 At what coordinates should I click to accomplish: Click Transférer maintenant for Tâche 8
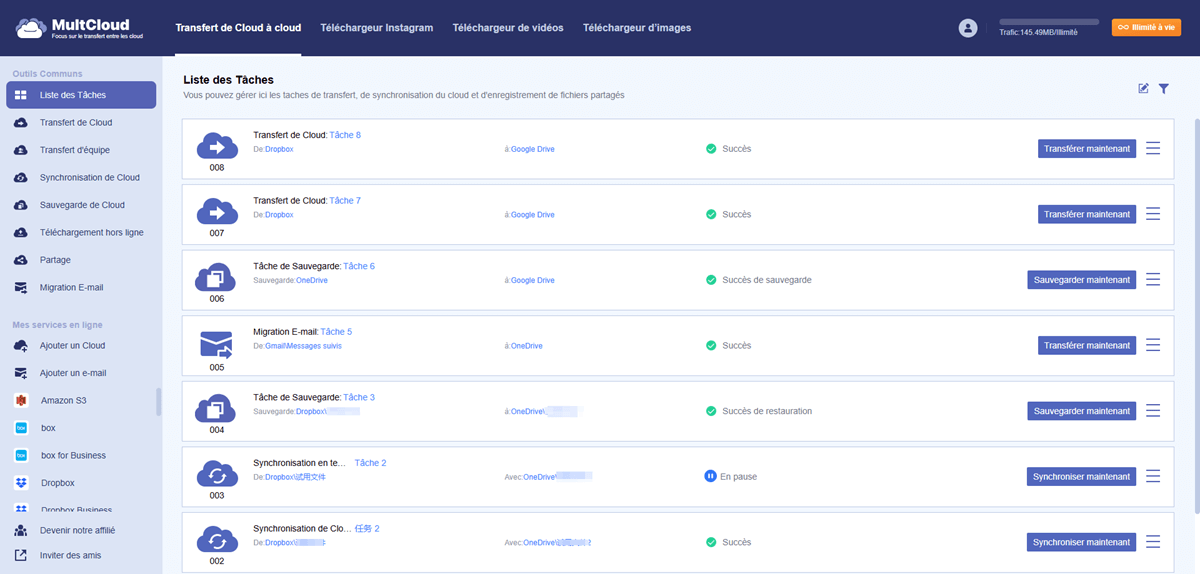pyautogui.click(x=1087, y=149)
